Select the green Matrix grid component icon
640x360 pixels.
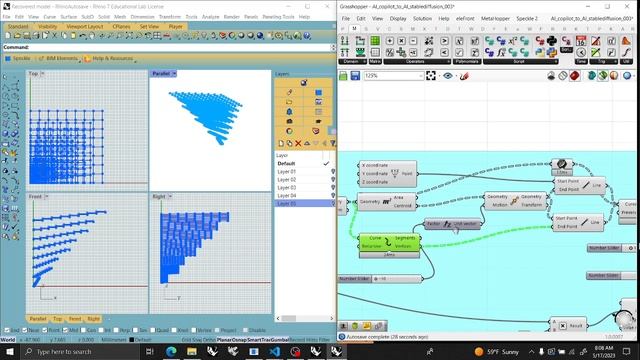pos(375,40)
